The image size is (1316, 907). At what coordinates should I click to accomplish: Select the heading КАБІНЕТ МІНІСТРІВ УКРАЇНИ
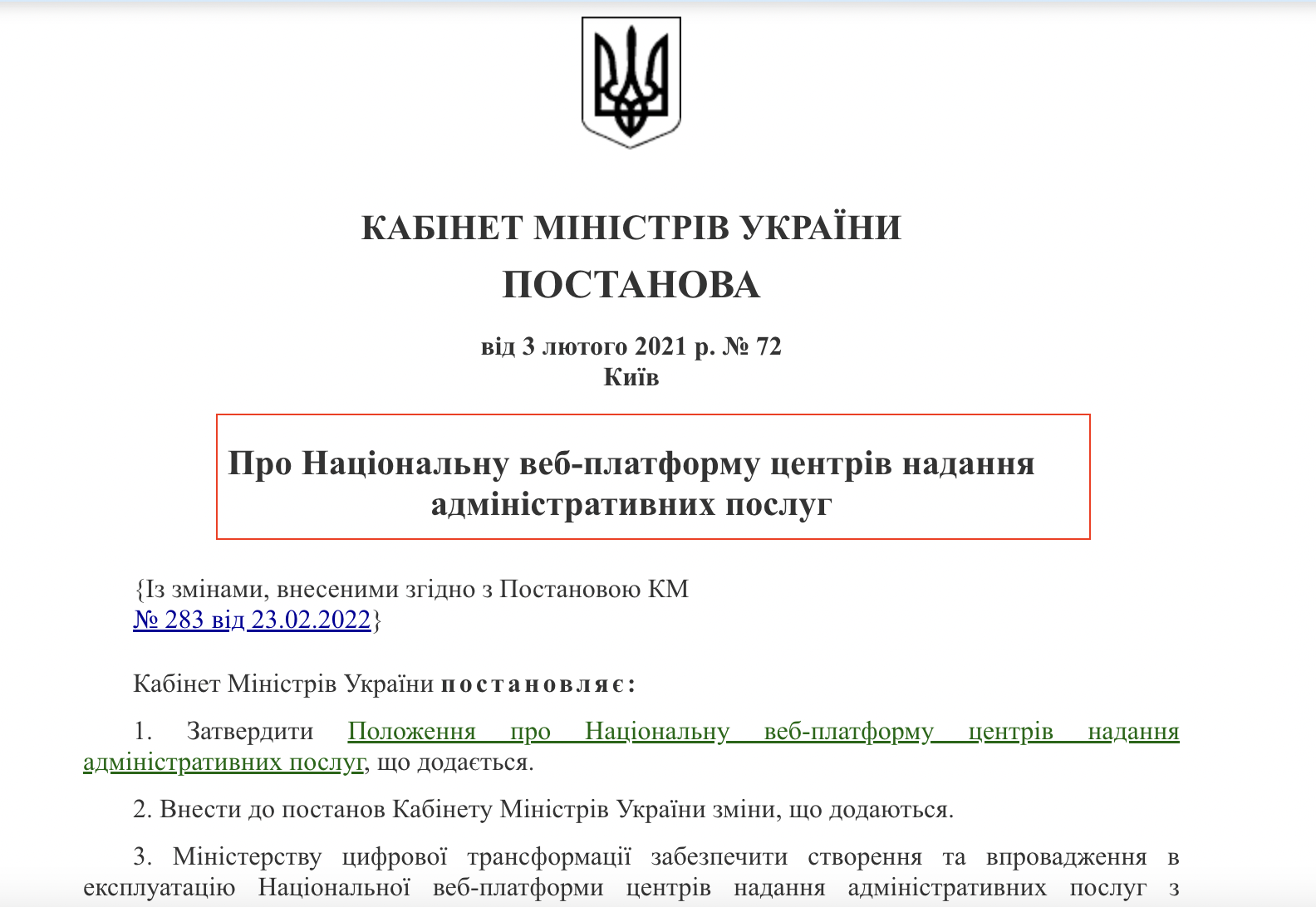click(631, 228)
